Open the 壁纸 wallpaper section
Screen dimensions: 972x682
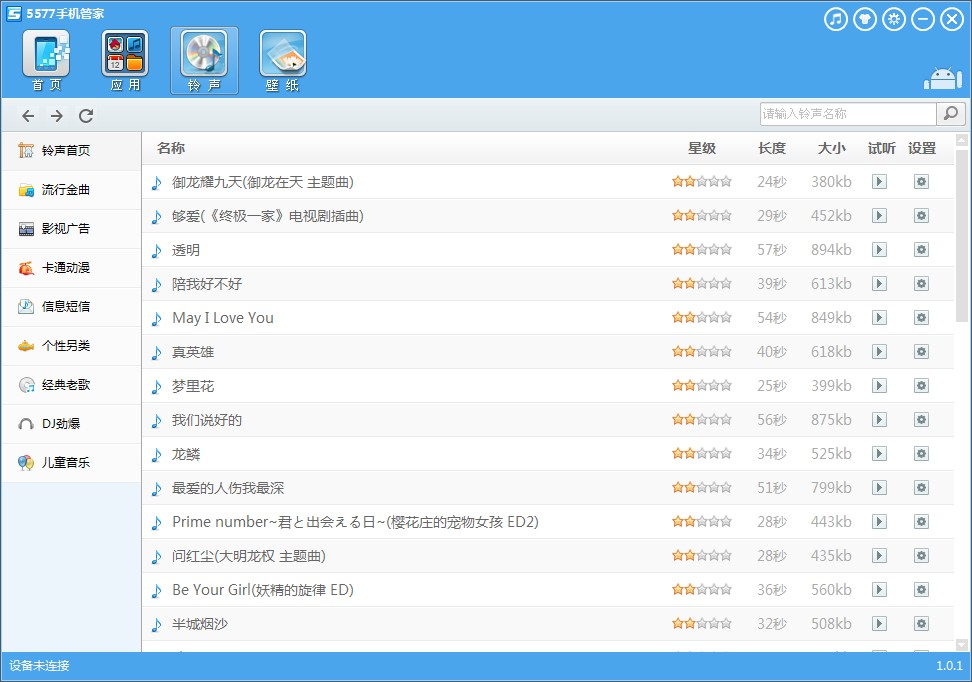pos(283,61)
